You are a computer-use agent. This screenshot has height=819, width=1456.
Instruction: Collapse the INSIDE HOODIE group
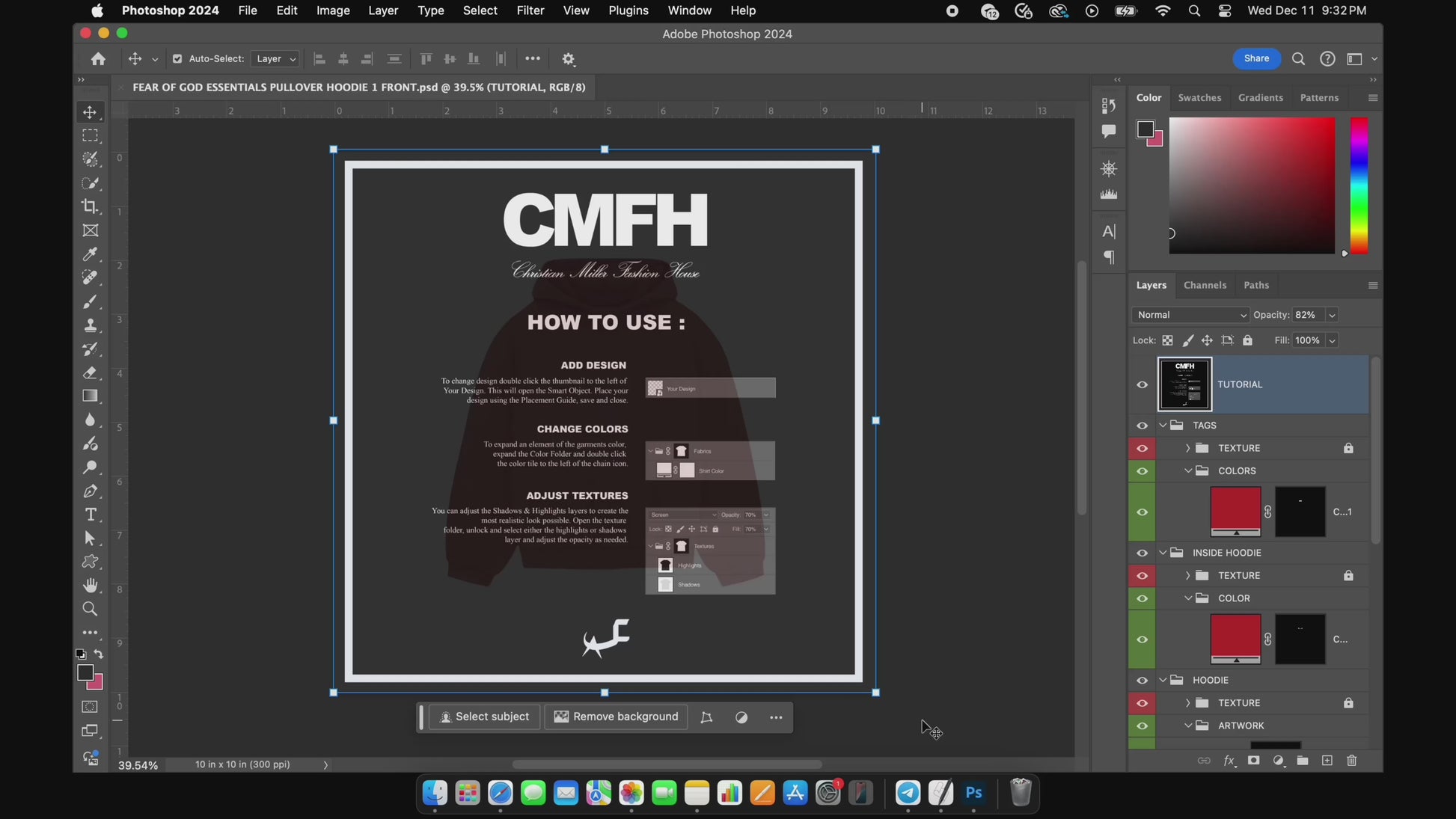coord(1163,553)
